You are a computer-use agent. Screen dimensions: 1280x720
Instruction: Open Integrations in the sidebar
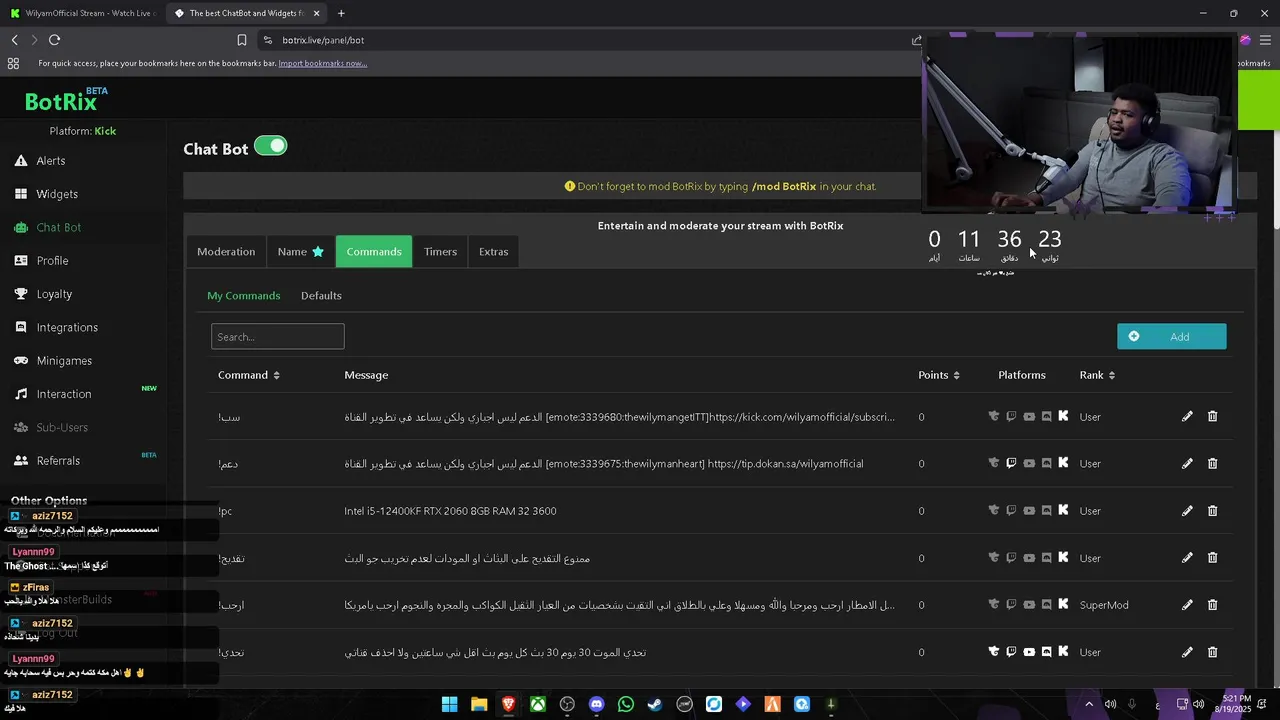(67, 328)
